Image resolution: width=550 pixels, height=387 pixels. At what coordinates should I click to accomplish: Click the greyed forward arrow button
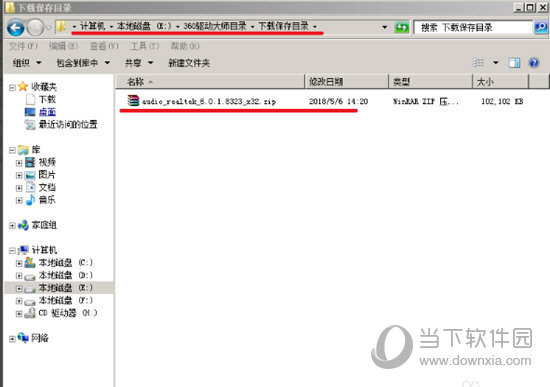pos(35,27)
